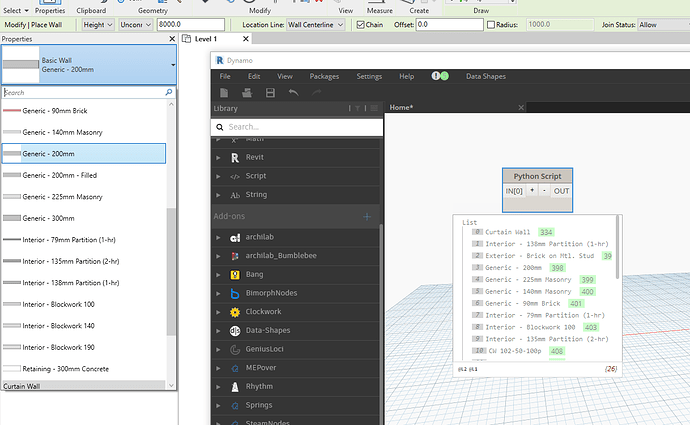Click the String Ab icon in library

[235, 195]
